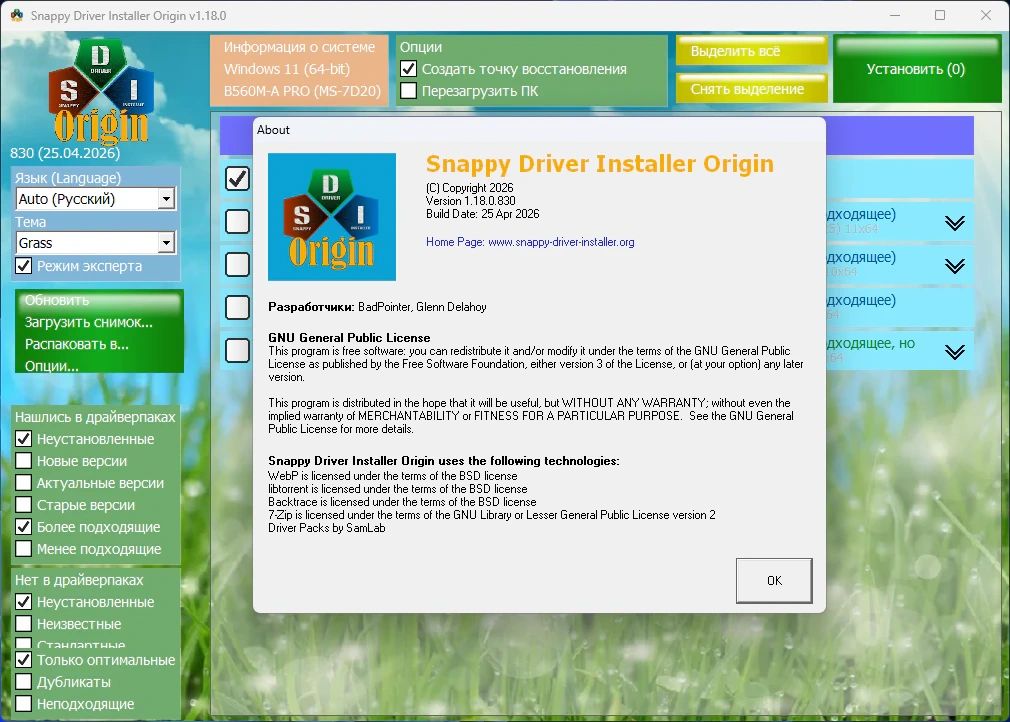Open Опции... menu item in sidebar

(x=52, y=366)
